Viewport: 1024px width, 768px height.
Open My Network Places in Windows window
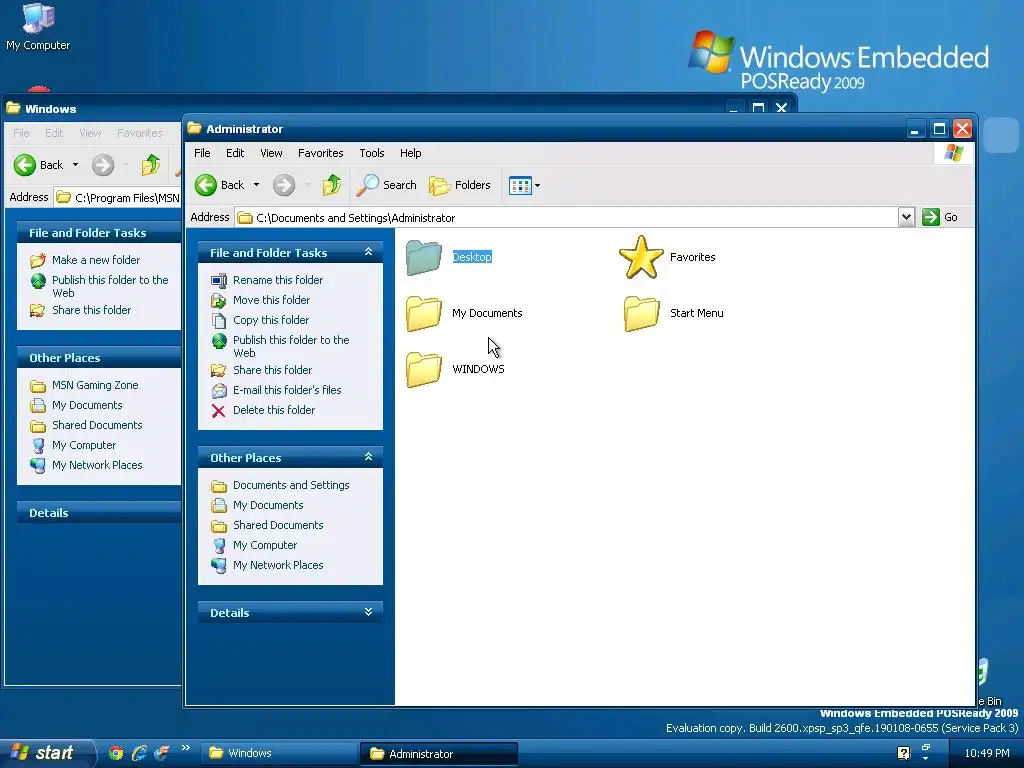[97, 465]
